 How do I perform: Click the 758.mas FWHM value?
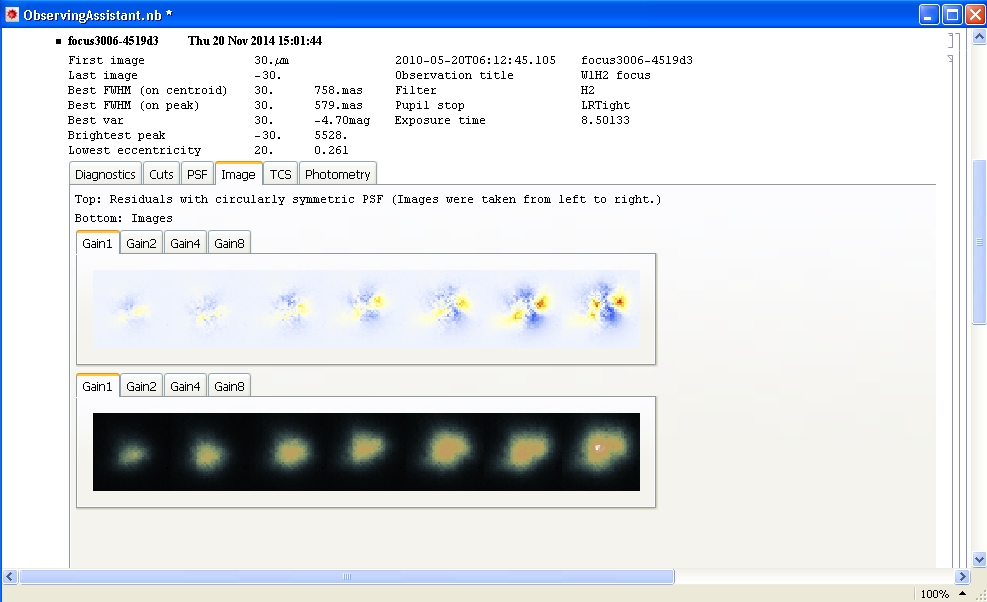click(x=339, y=90)
